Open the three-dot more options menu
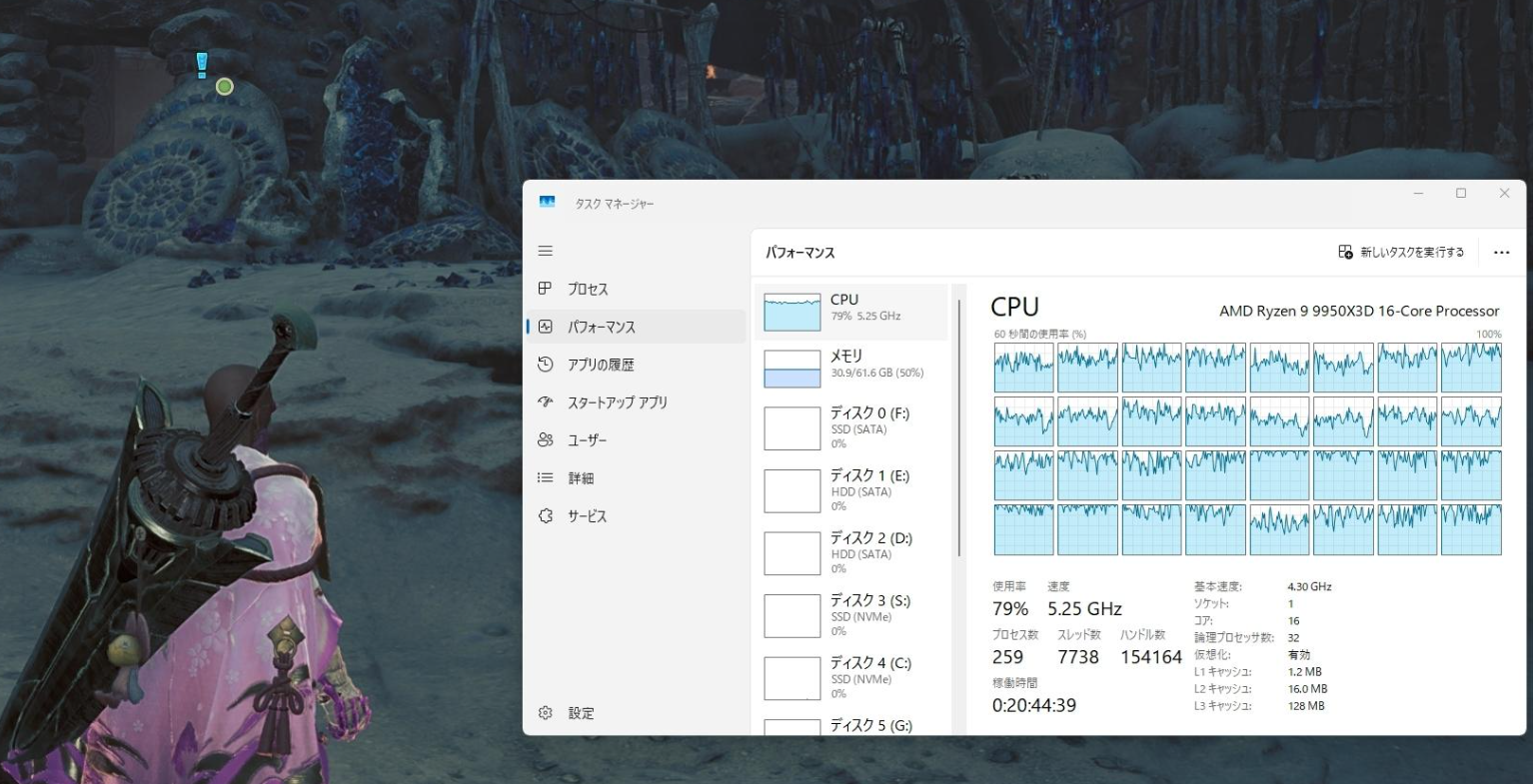 pyautogui.click(x=1501, y=253)
